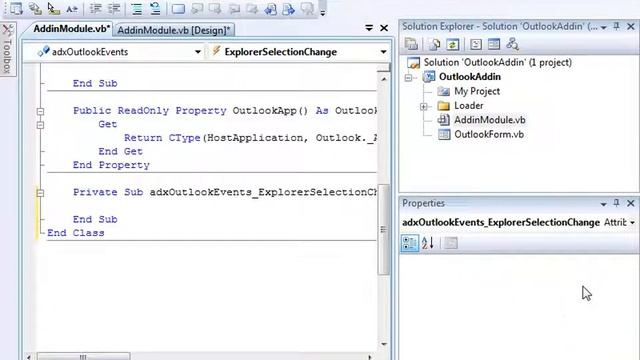The width and height of the screenshot is (640, 360).
Task: Click the Categorized view in Properties
Action: coord(409,243)
